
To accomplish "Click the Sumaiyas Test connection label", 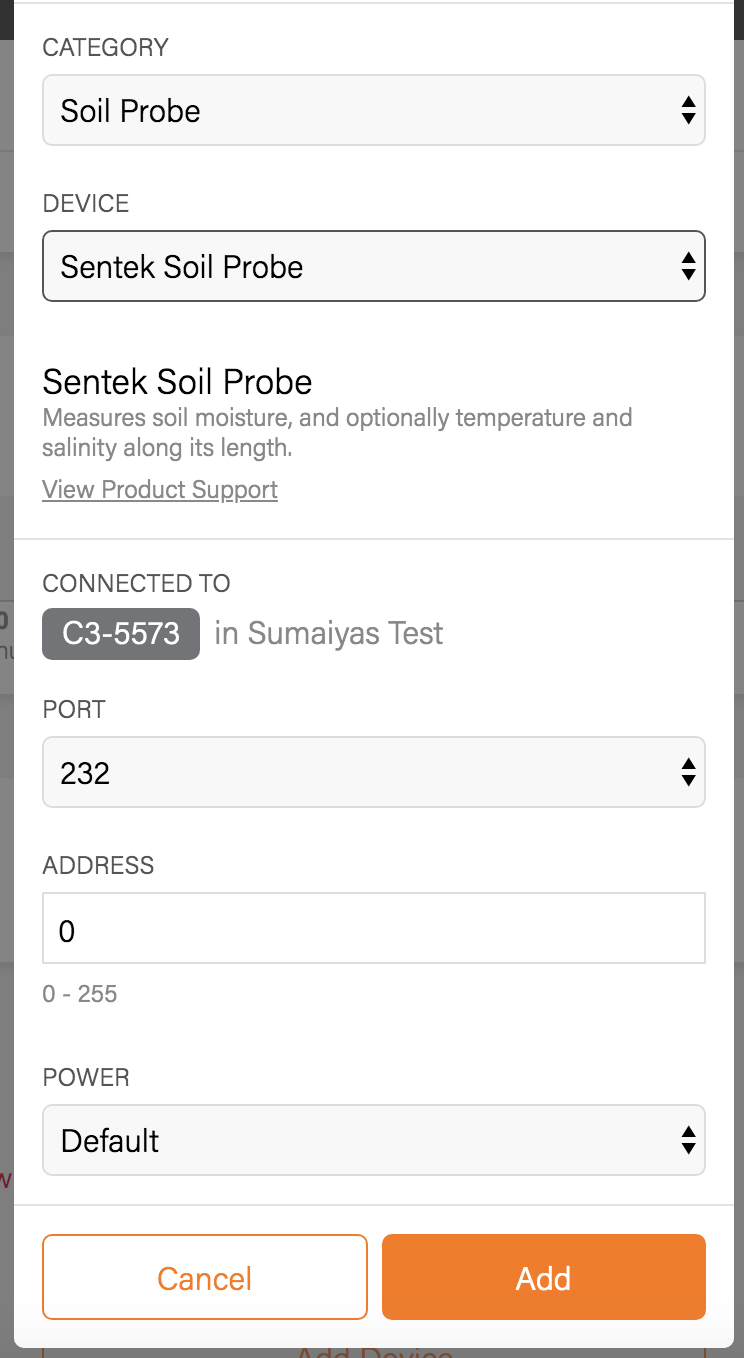I will point(328,633).
